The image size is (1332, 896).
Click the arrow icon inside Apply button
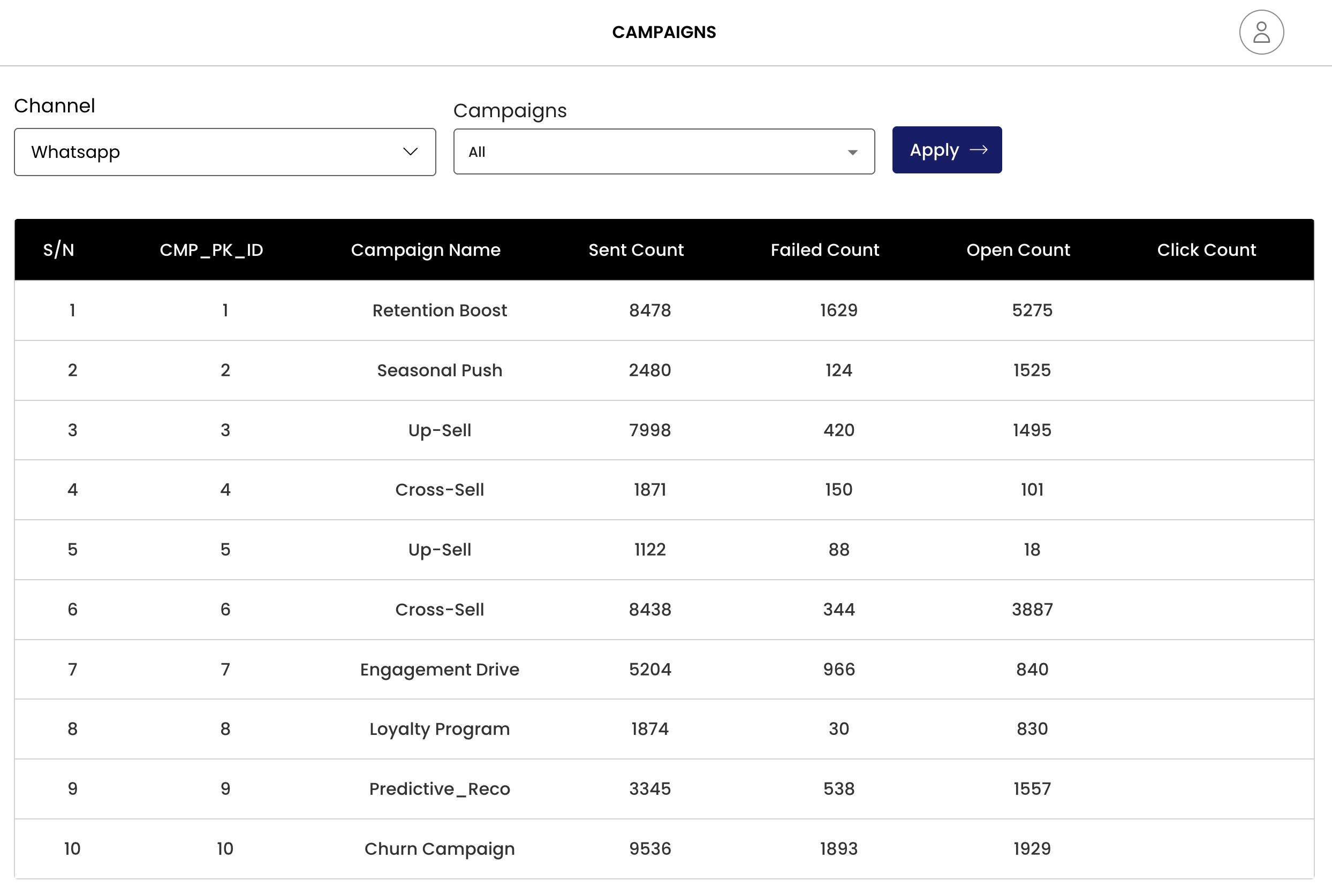pyautogui.click(x=978, y=150)
